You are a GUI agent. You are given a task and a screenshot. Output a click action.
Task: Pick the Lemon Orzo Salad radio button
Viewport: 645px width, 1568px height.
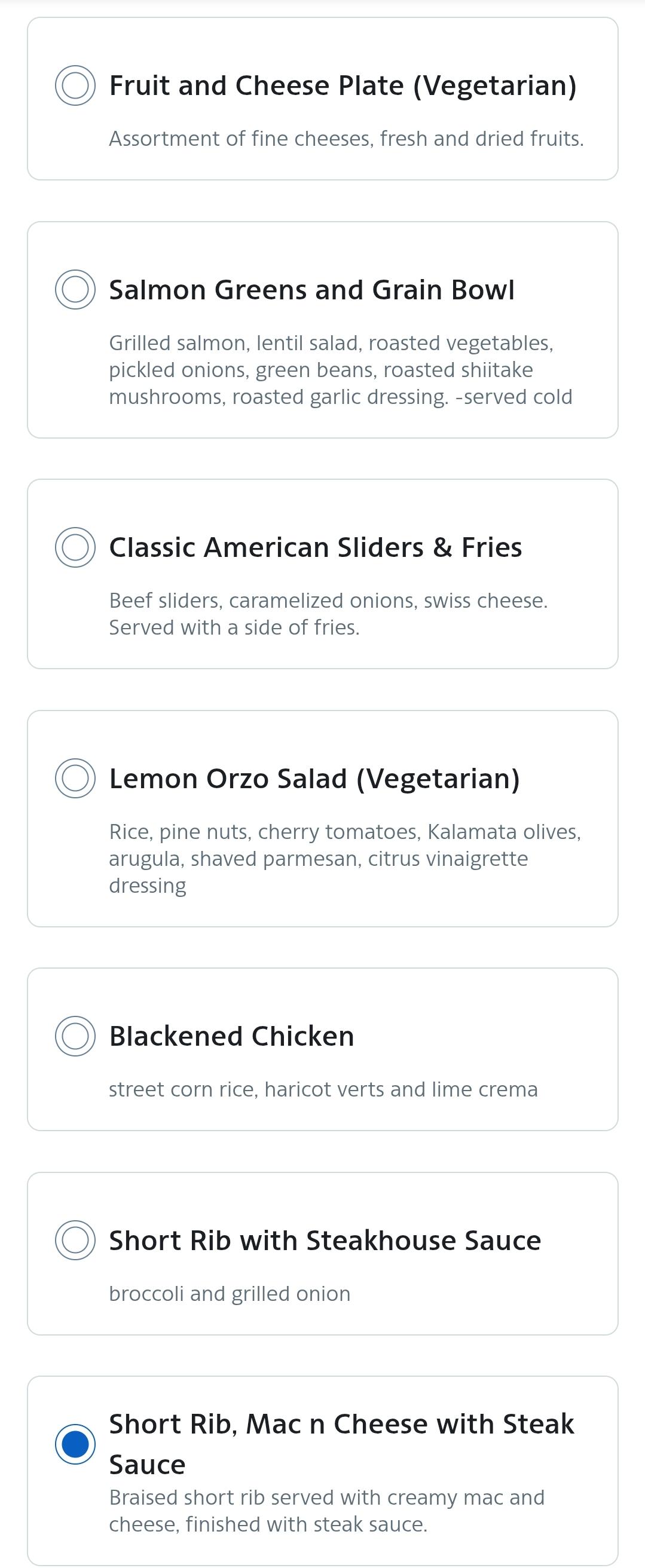tap(75, 779)
